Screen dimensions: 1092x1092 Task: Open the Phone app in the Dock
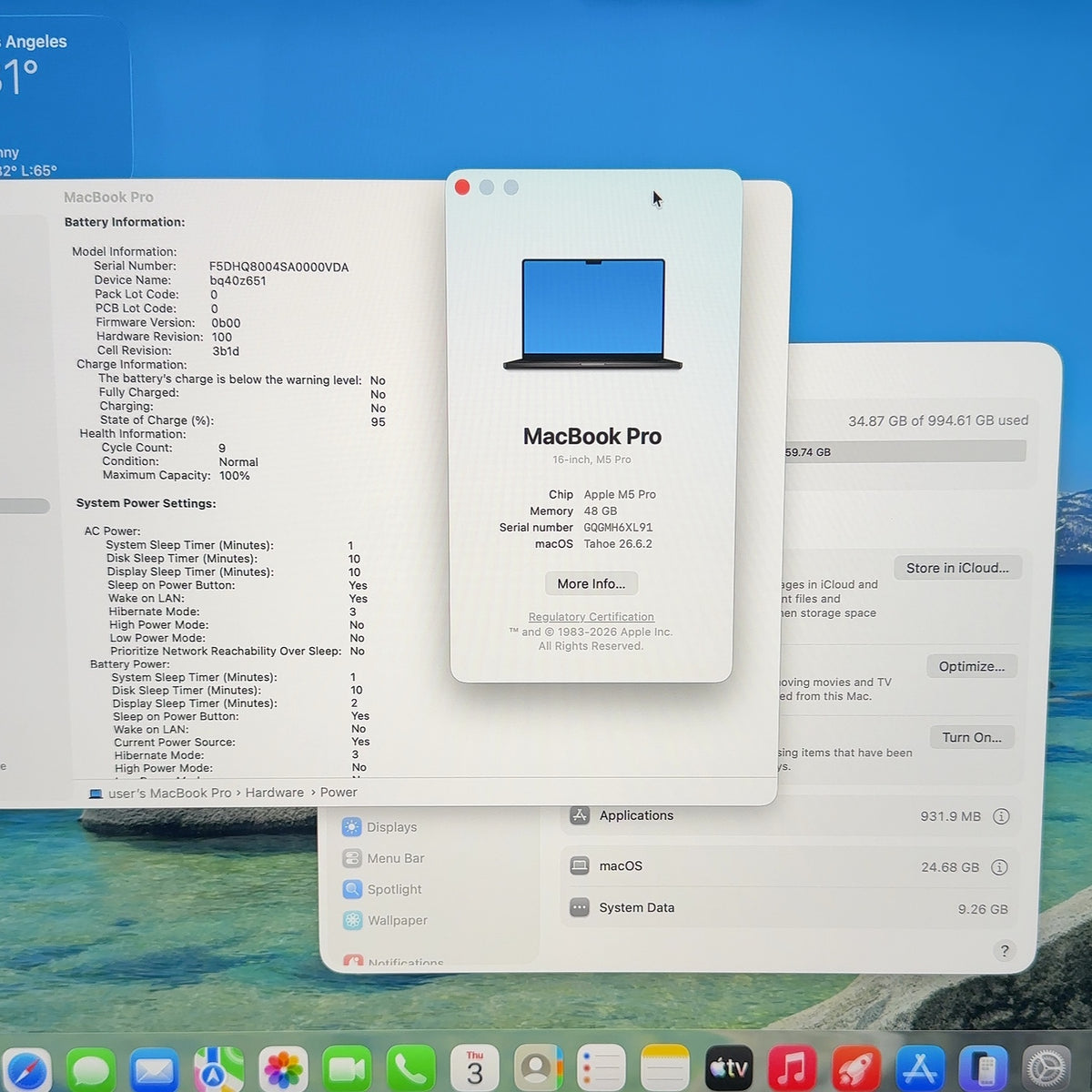point(410,1069)
